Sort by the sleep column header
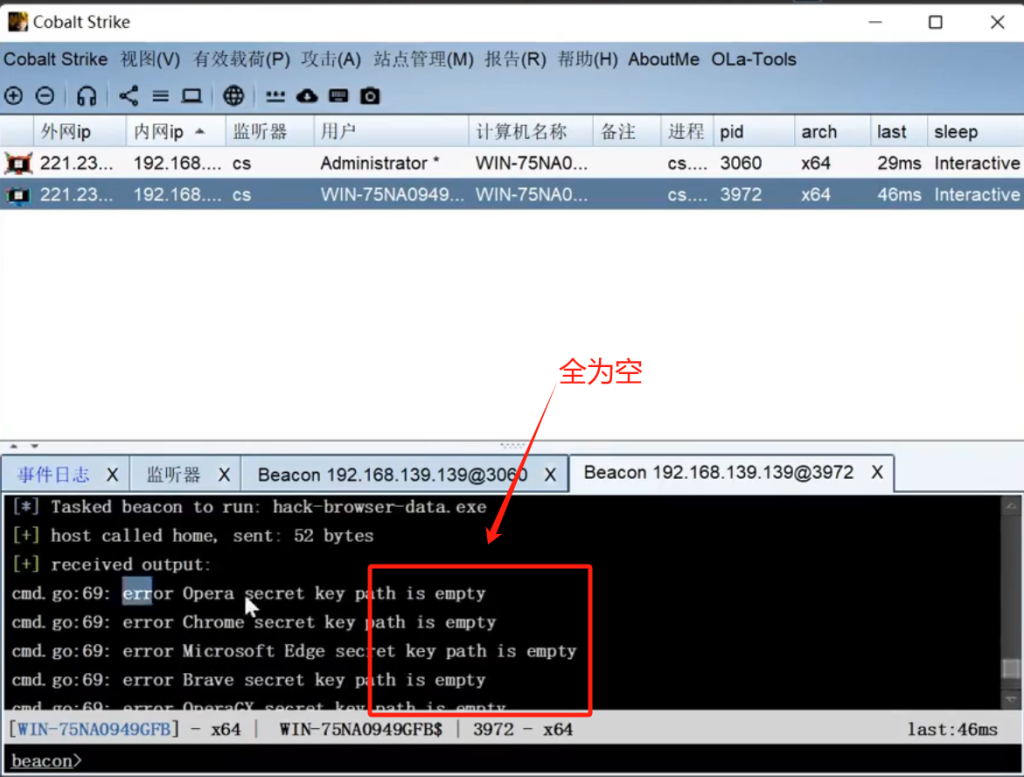Screen dimensions: 1024x777 point(976,132)
